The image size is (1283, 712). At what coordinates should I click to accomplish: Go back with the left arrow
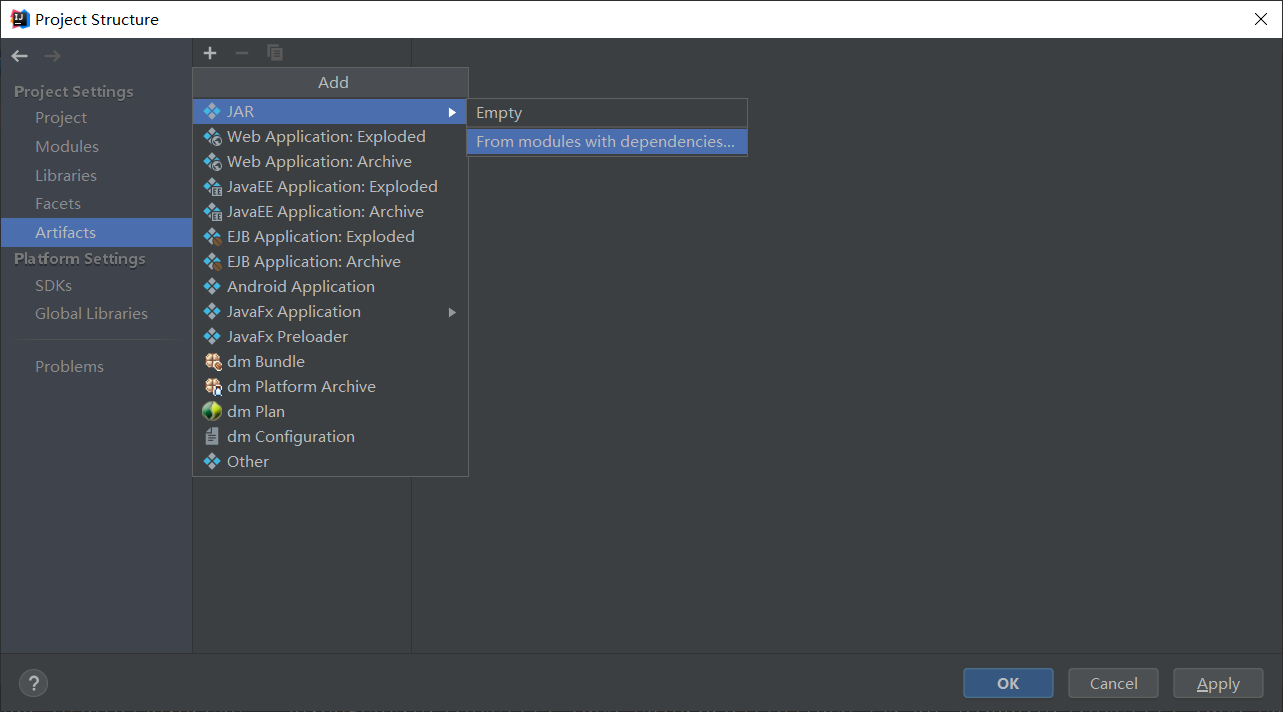19,56
